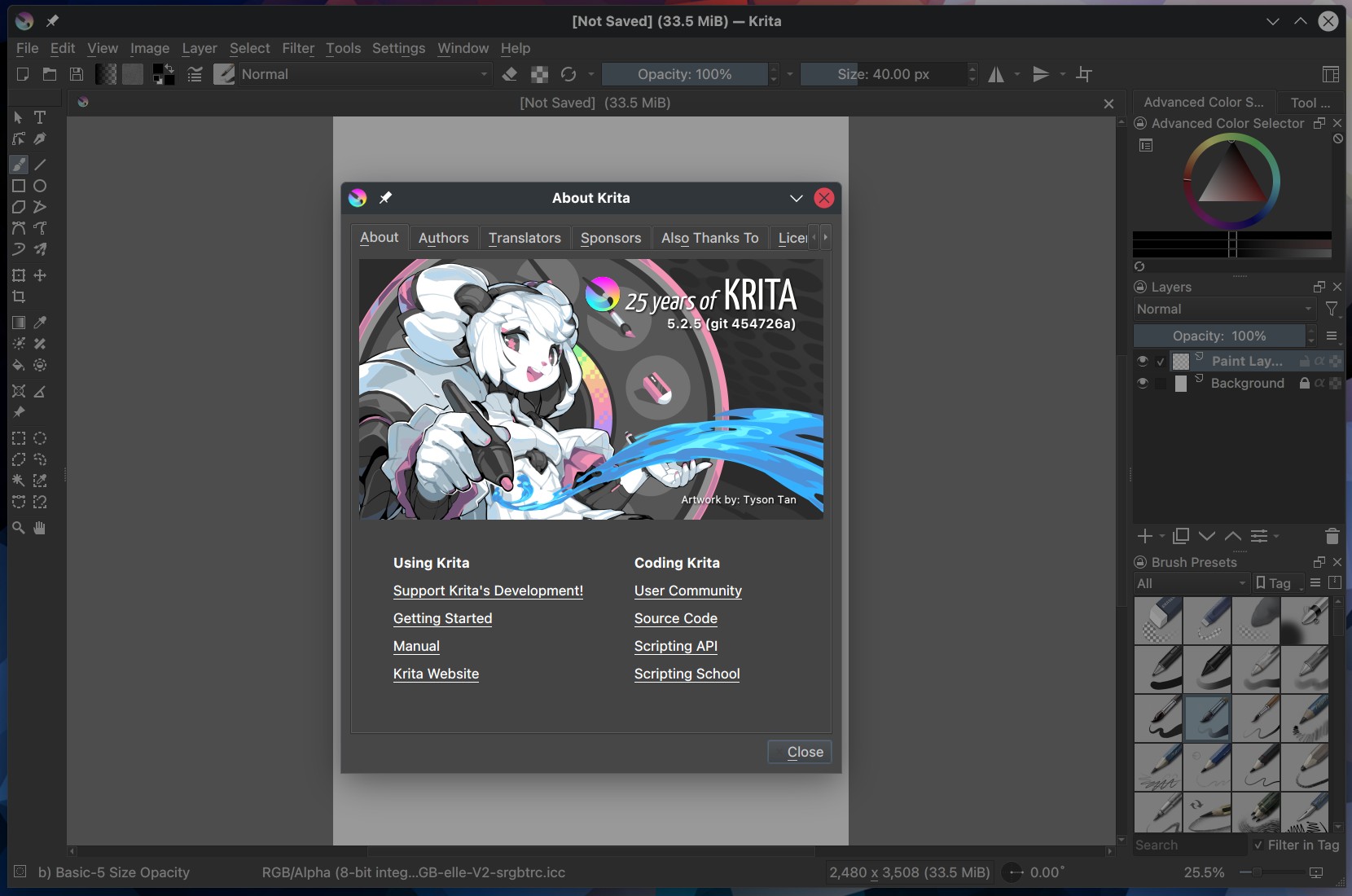Select the Crop tool
This screenshot has width=1352, height=896.
coord(19,296)
